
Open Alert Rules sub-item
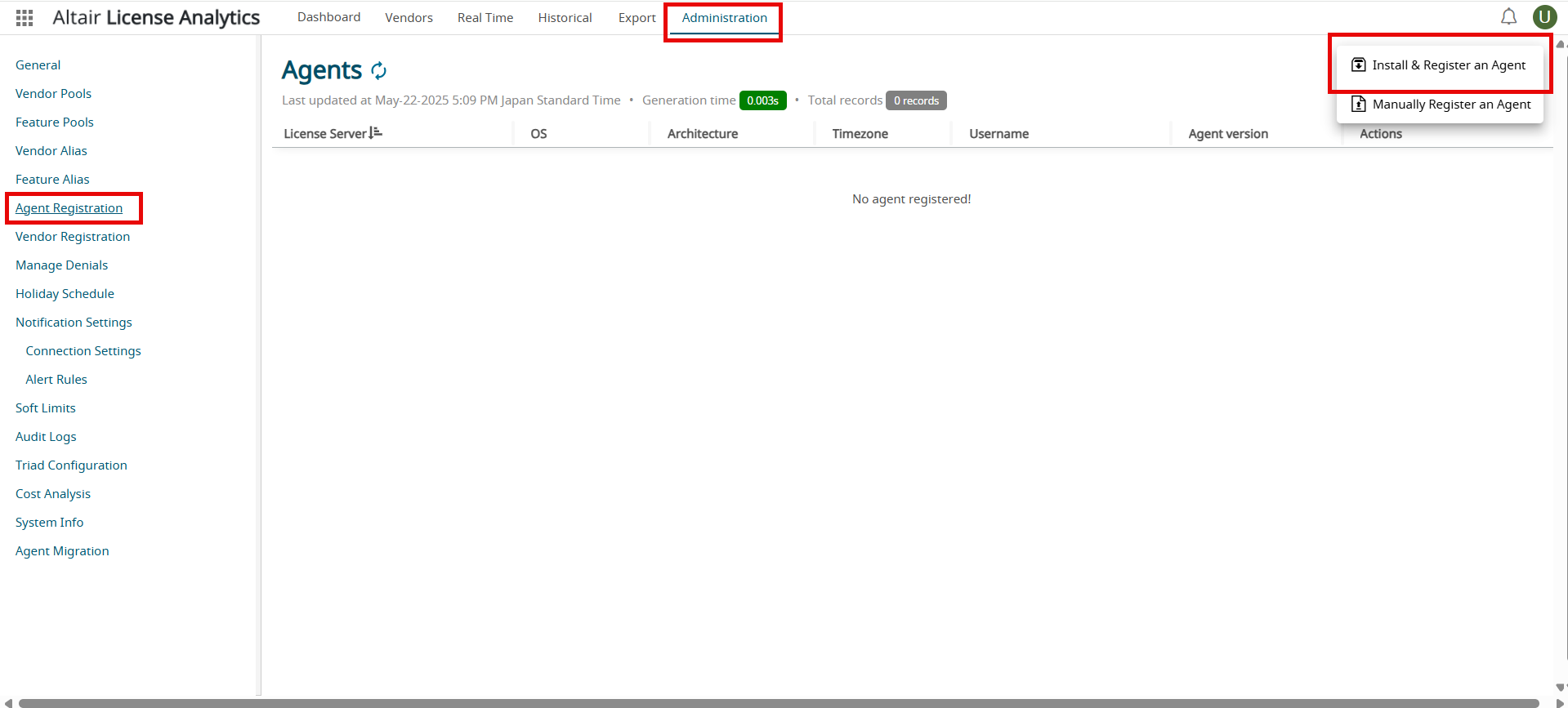56,379
